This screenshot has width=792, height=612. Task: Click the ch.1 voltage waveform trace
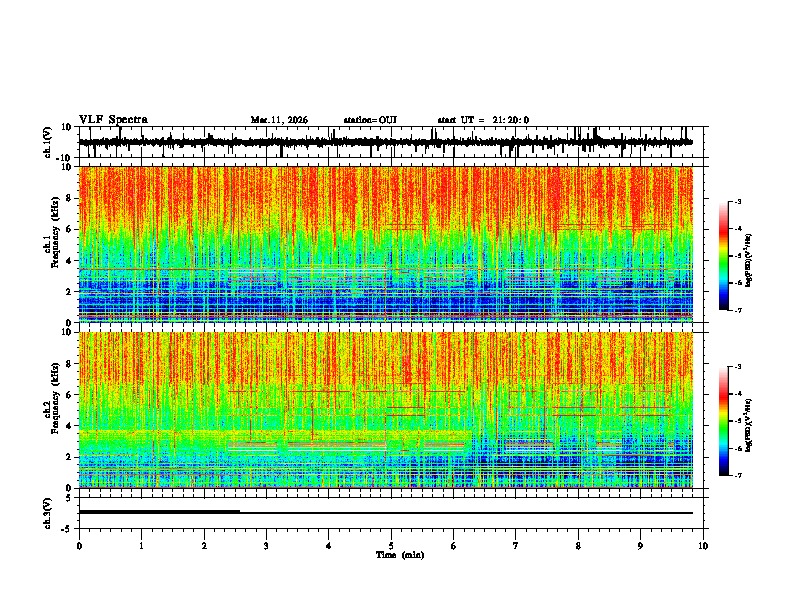point(385,142)
